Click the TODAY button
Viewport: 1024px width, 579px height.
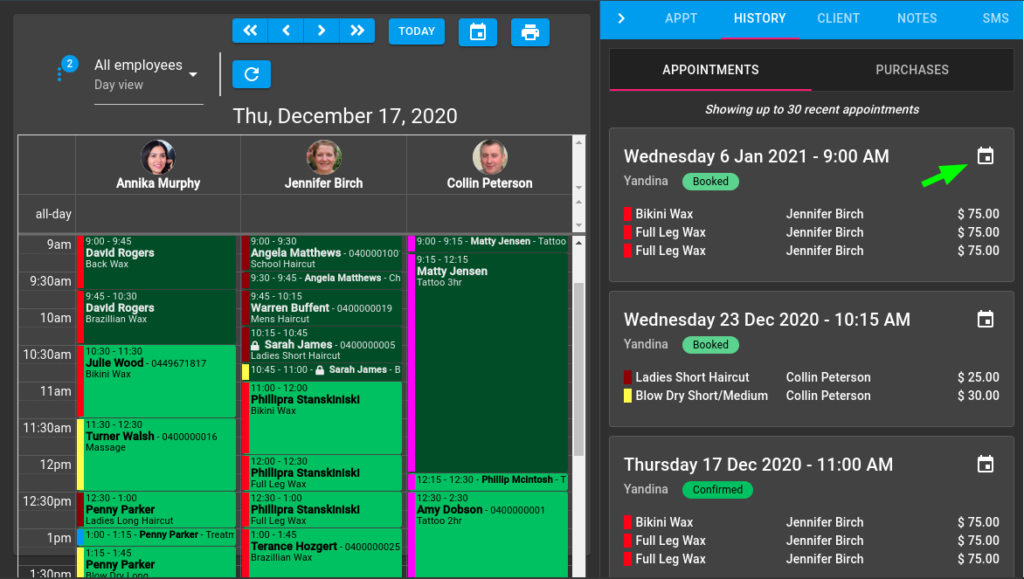[417, 31]
